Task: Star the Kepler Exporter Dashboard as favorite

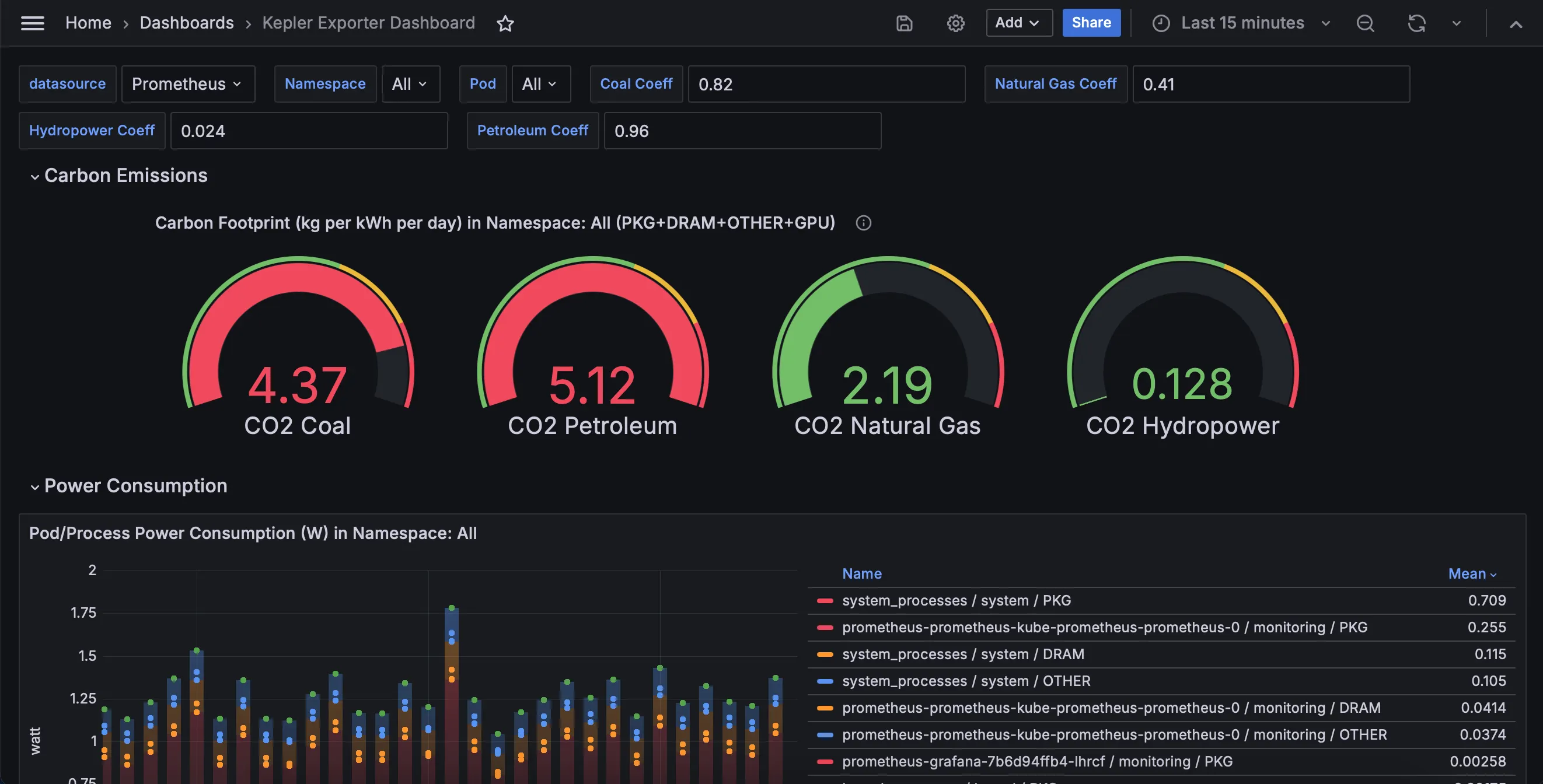Action: coord(505,23)
